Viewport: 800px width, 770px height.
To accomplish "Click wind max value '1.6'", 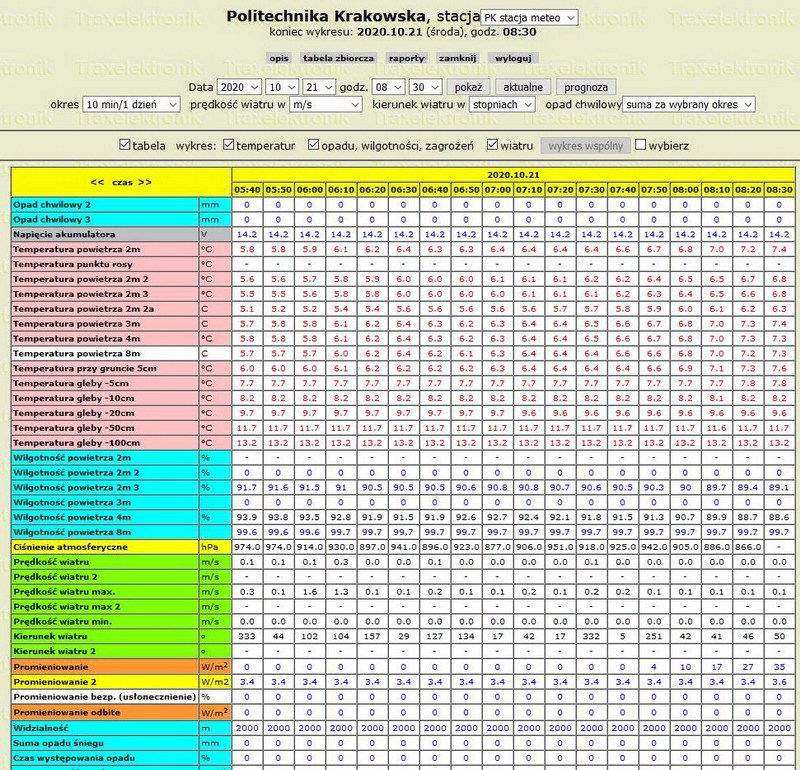I will [x=310, y=591].
